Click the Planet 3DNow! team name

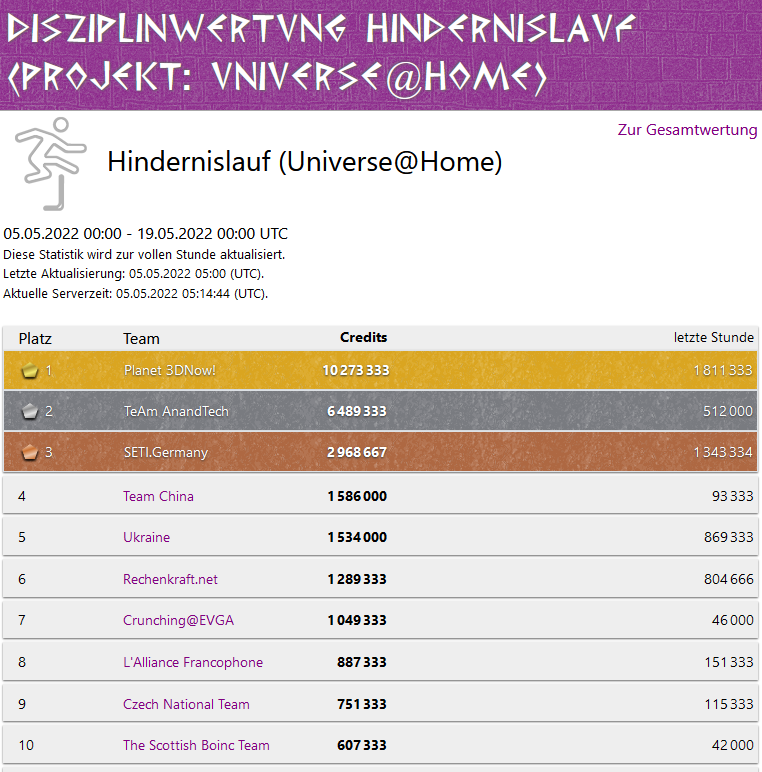point(170,370)
